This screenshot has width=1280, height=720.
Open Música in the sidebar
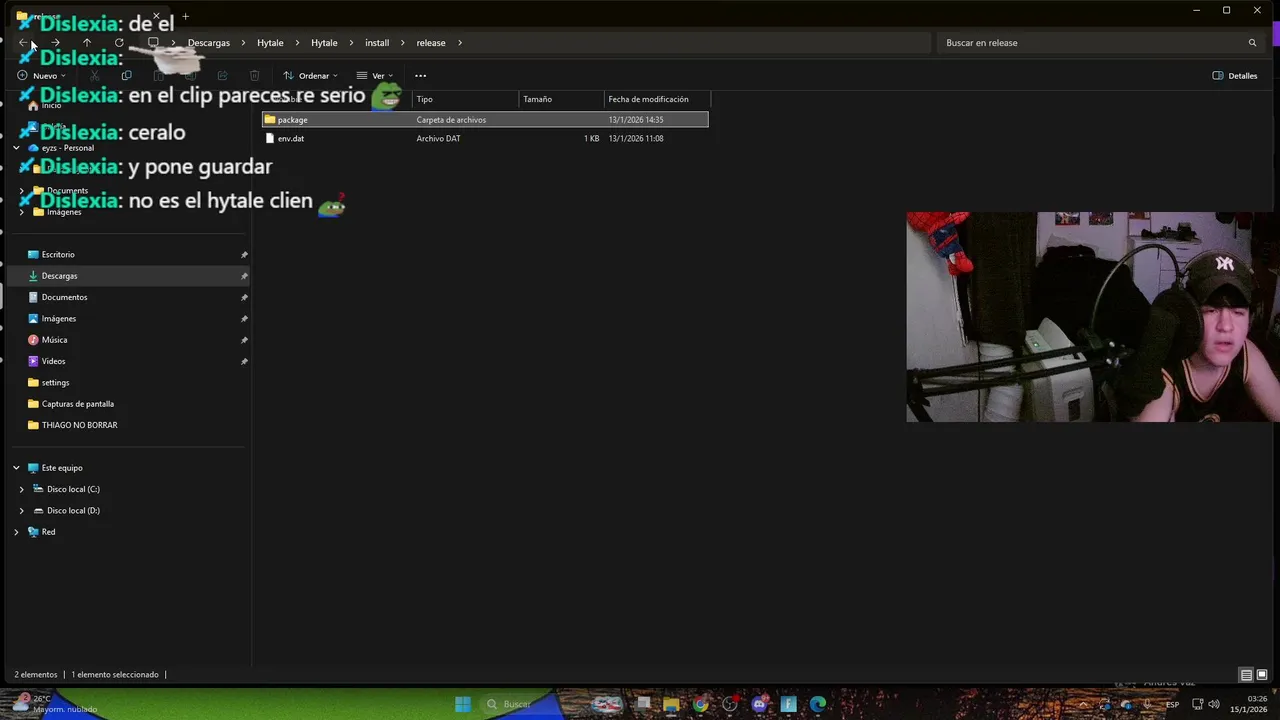point(54,340)
